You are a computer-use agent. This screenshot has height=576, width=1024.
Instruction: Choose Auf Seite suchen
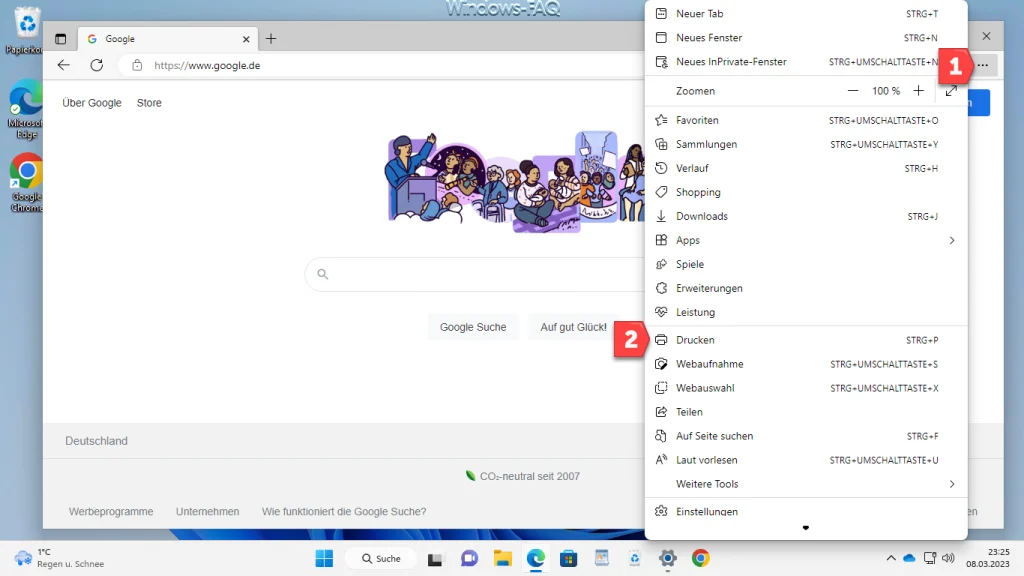[x=806, y=436]
